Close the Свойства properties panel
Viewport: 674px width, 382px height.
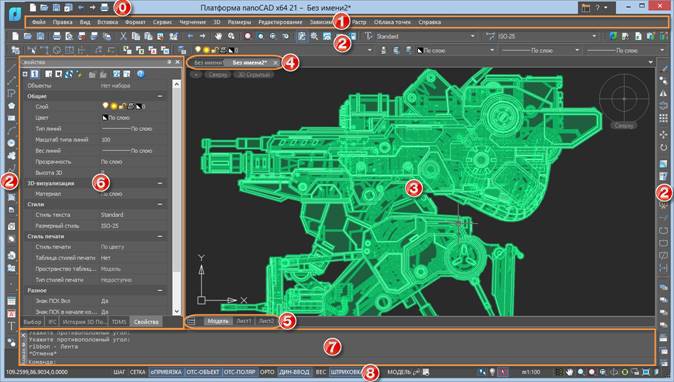pyautogui.click(x=178, y=62)
